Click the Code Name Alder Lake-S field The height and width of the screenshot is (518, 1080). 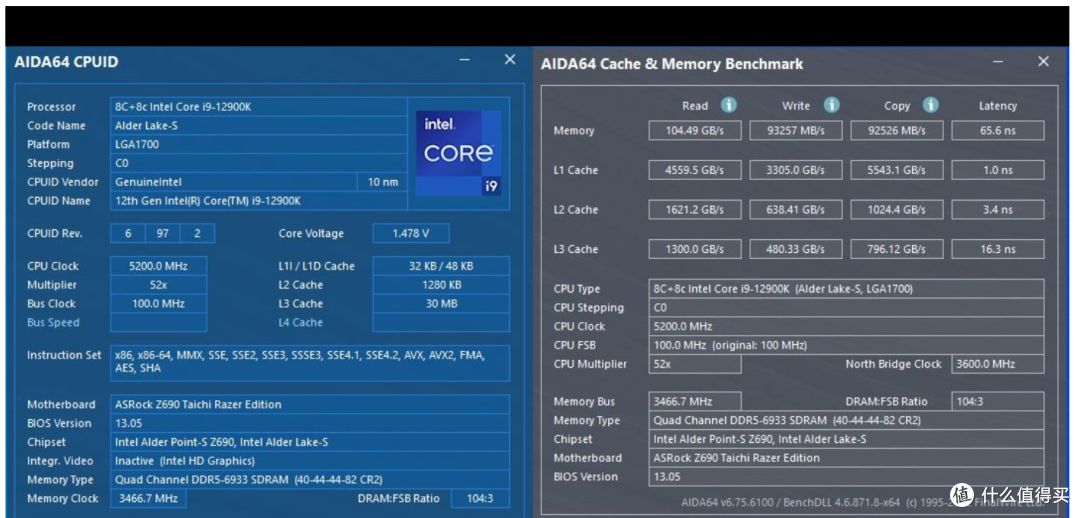click(x=258, y=125)
